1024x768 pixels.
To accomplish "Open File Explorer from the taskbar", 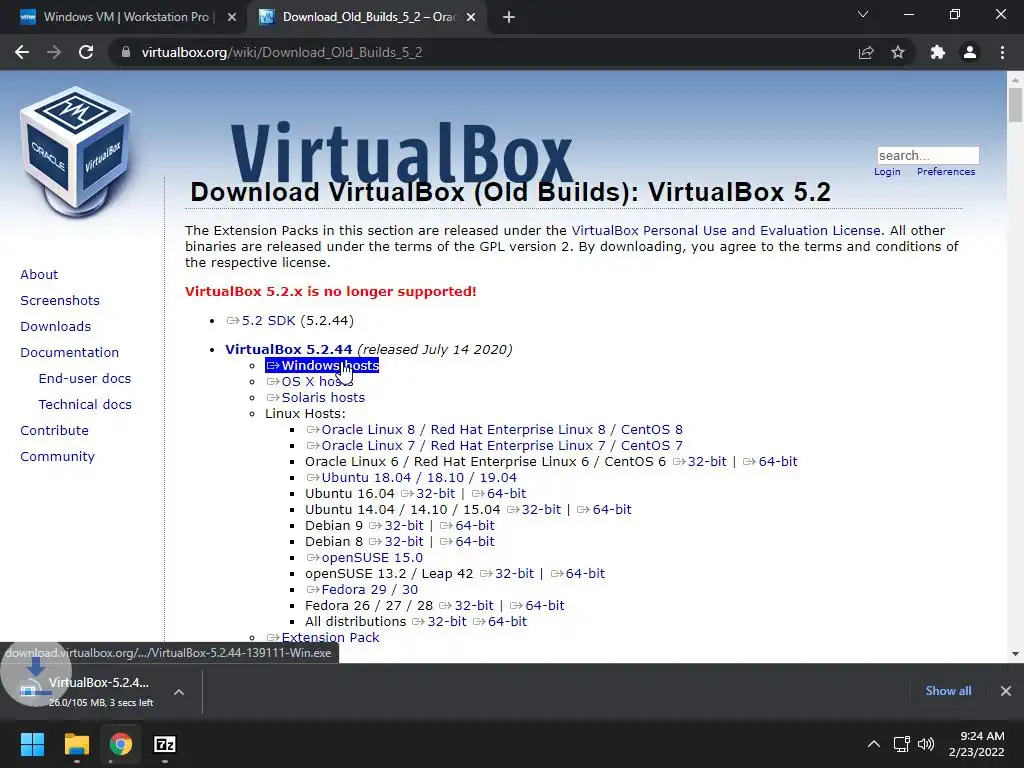I will [76, 744].
